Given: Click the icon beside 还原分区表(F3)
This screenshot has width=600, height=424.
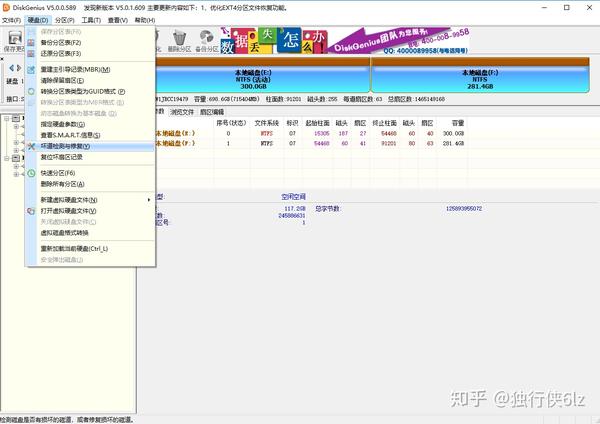Looking at the screenshot, I should click(x=31, y=54).
